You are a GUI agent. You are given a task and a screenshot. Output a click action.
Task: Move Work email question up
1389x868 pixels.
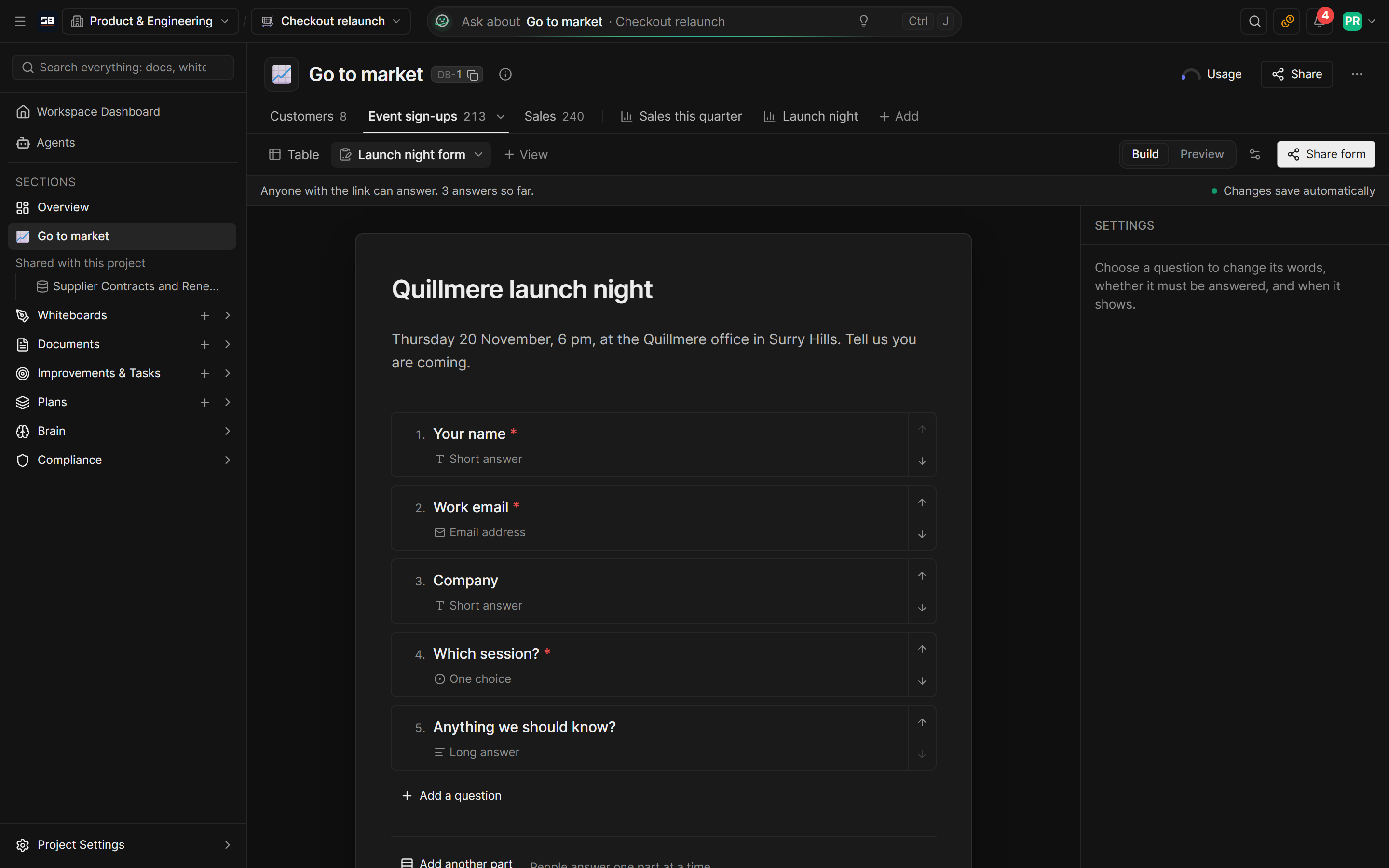[x=922, y=502]
